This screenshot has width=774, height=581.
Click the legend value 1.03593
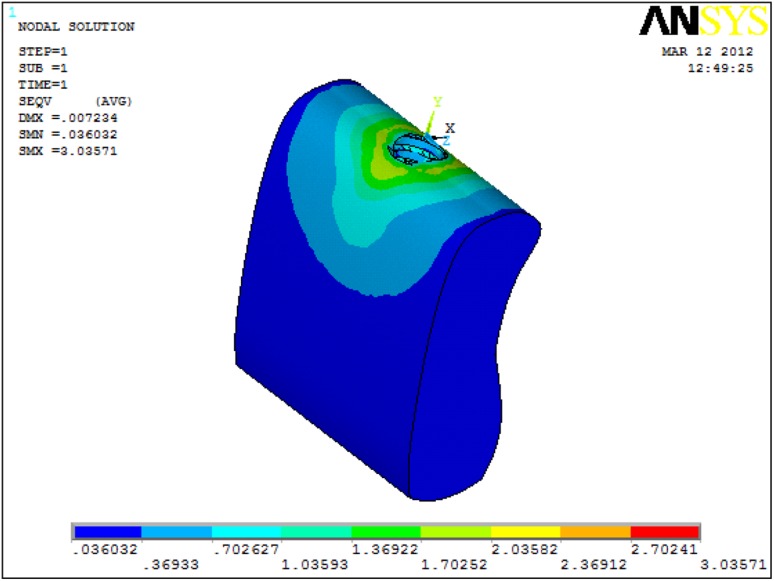click(314, 565)
